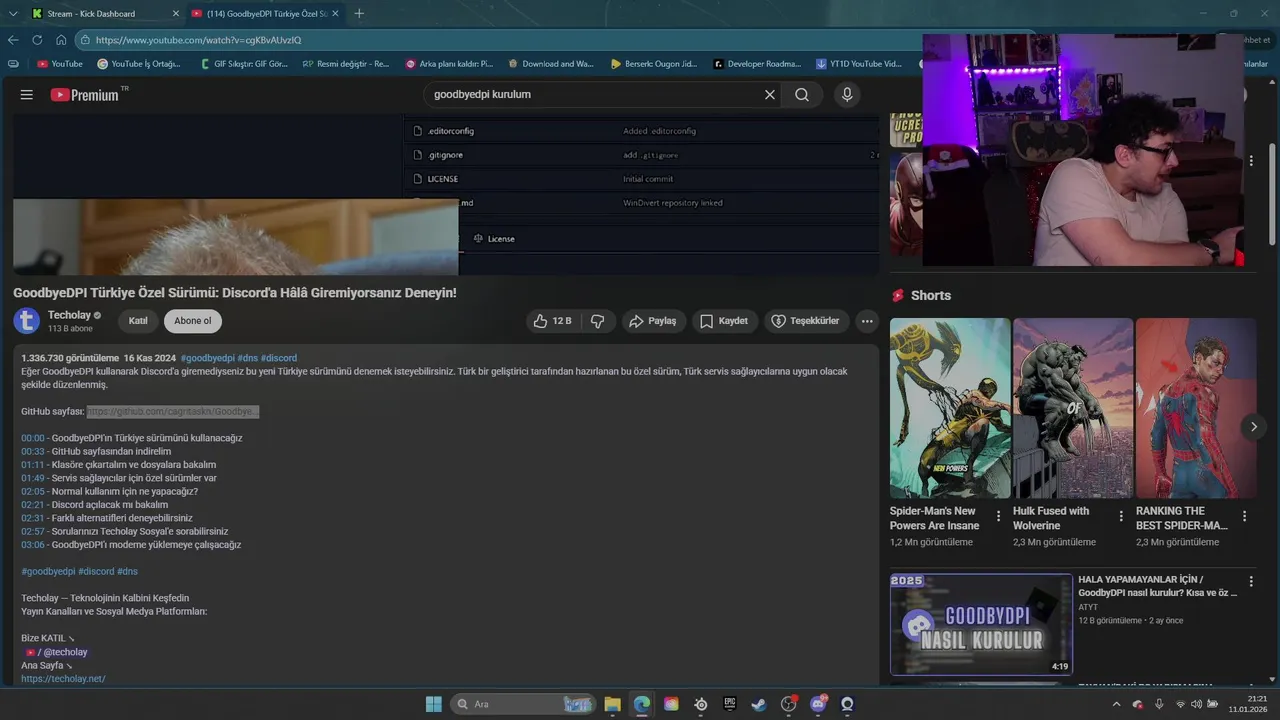The image size is (1280, 720).
Task: Open the Developer Roadmap bookmark
Action: [758, 64]
